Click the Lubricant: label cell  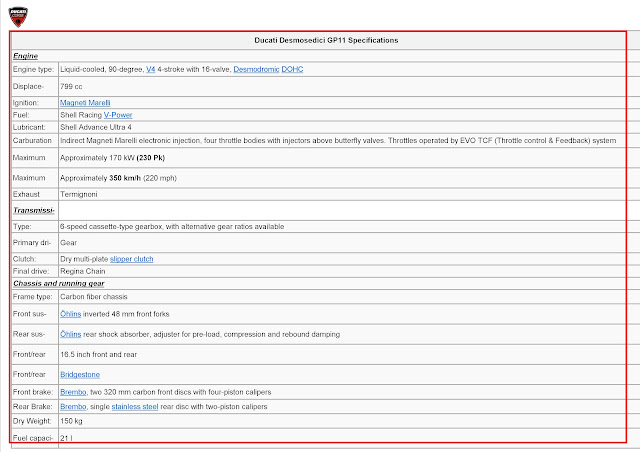pyautogui.click(x=35, y=127)
